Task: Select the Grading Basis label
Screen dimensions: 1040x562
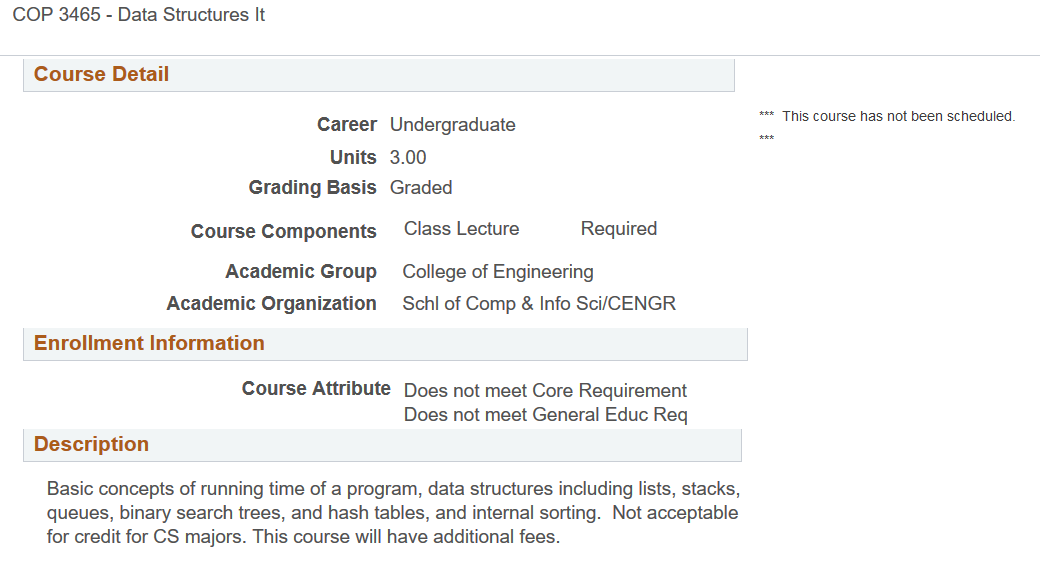Action: click(312, 188)
